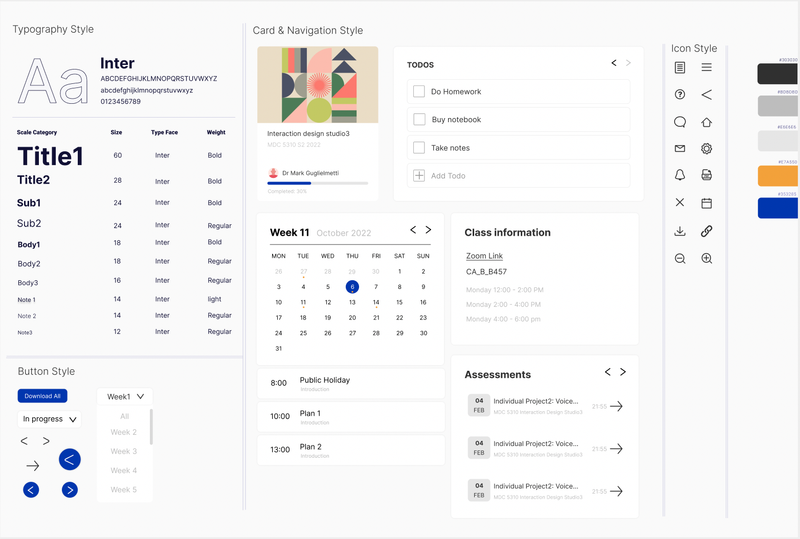Click CA_B_B457 class code
The width and height of the screenshot is (800, 539).
point(486,272)
